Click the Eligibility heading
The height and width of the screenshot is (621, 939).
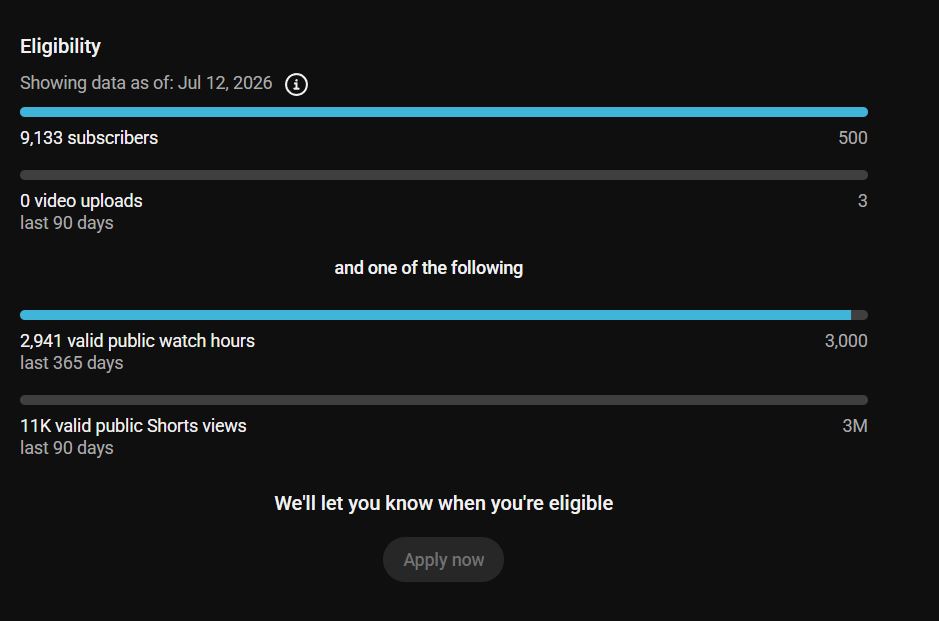point(60,46)
